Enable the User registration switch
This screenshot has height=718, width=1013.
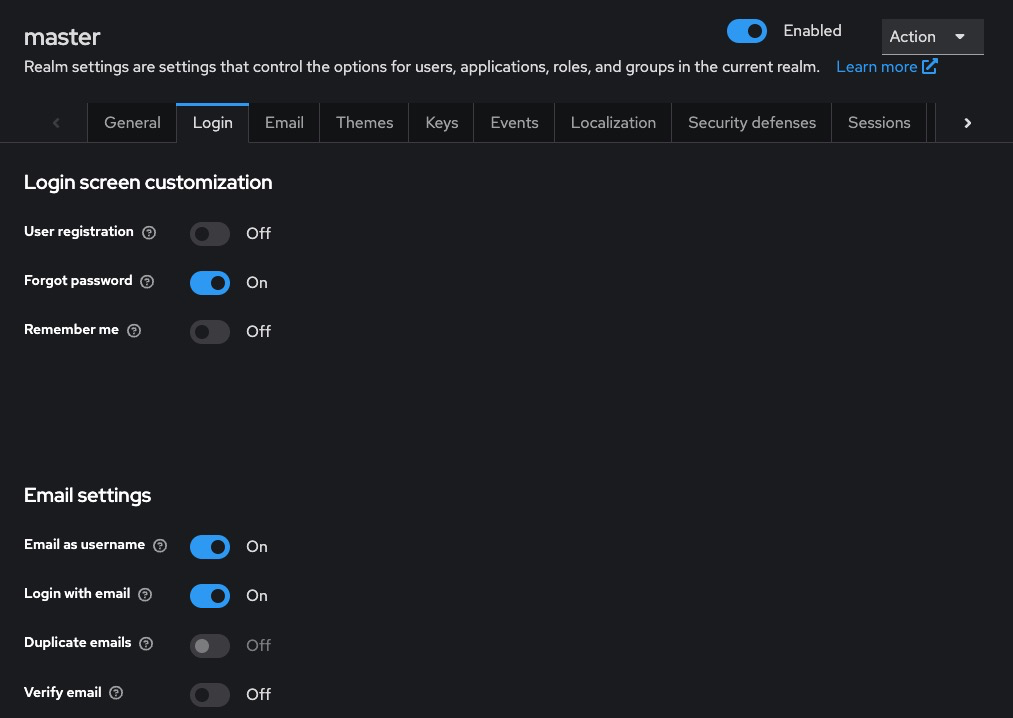coord(210,234)
